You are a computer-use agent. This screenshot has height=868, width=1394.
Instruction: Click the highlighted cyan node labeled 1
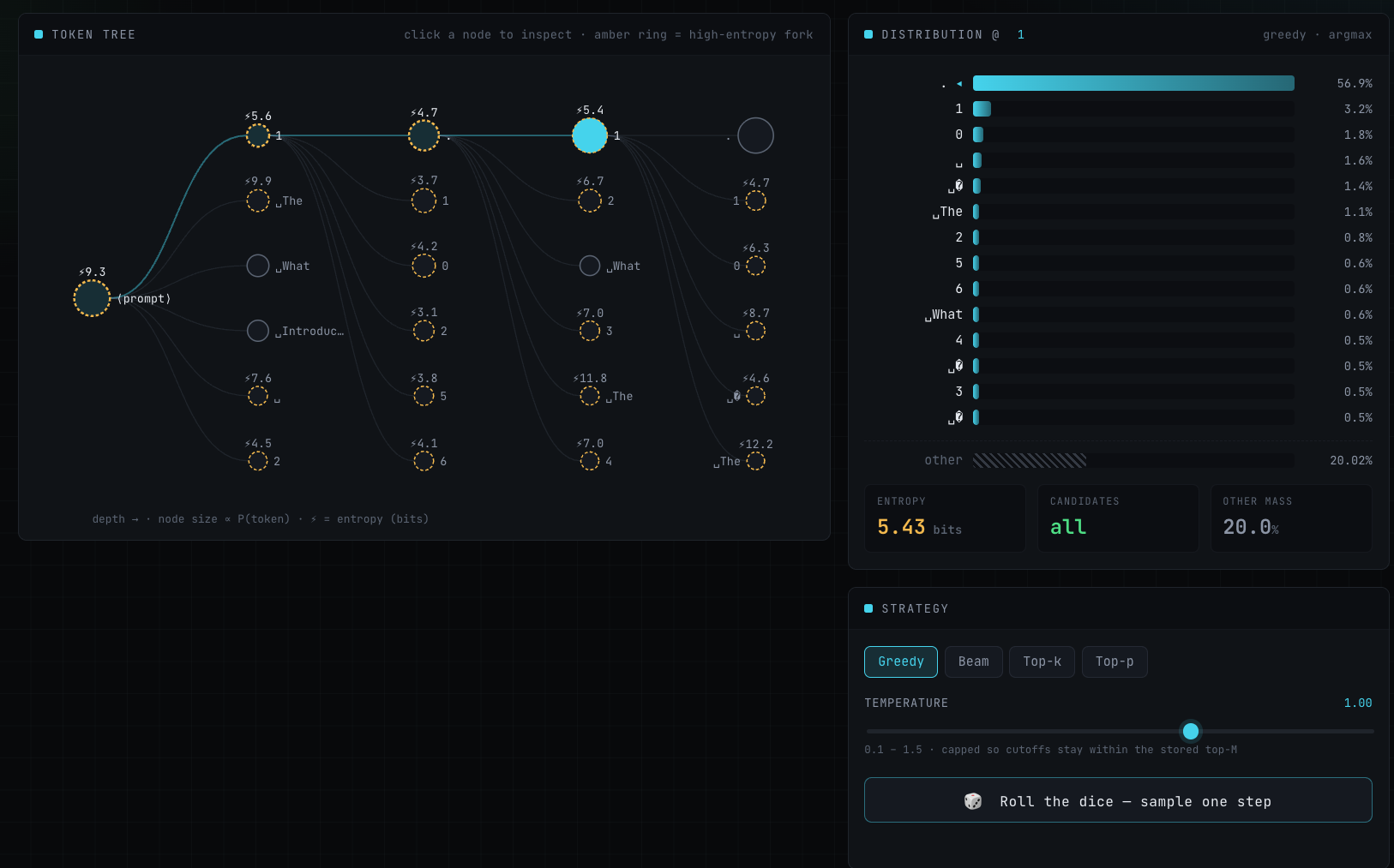click(x=590, y=135)
